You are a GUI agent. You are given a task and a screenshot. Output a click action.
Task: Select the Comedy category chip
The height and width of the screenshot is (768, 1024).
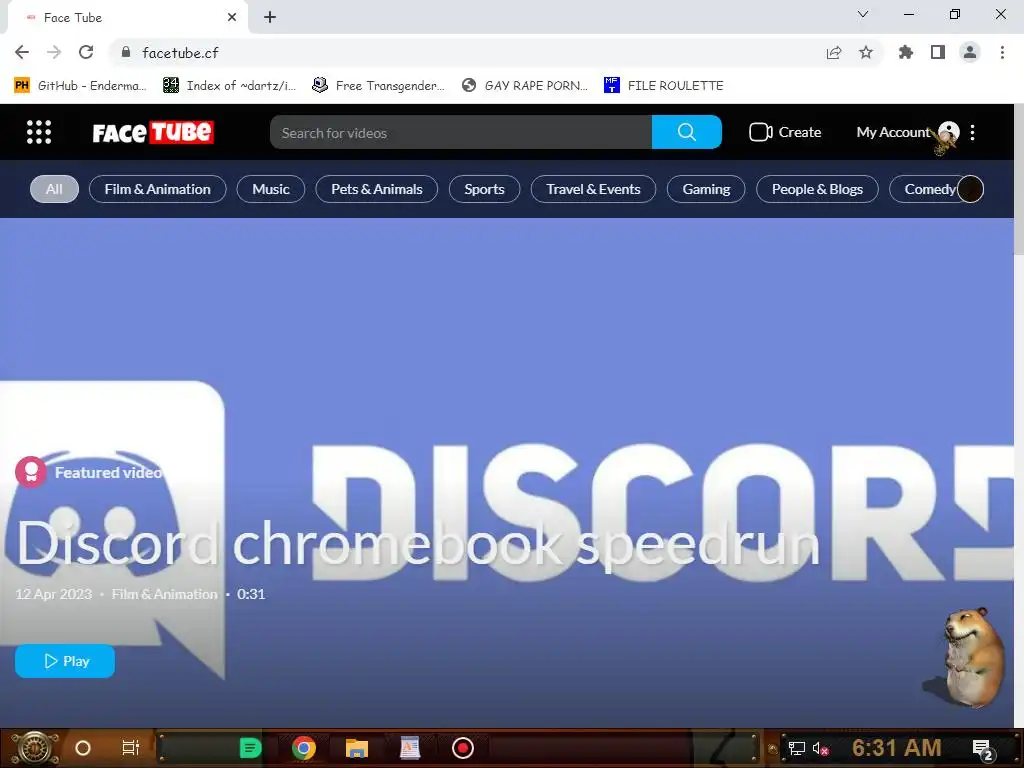(929, 189)
